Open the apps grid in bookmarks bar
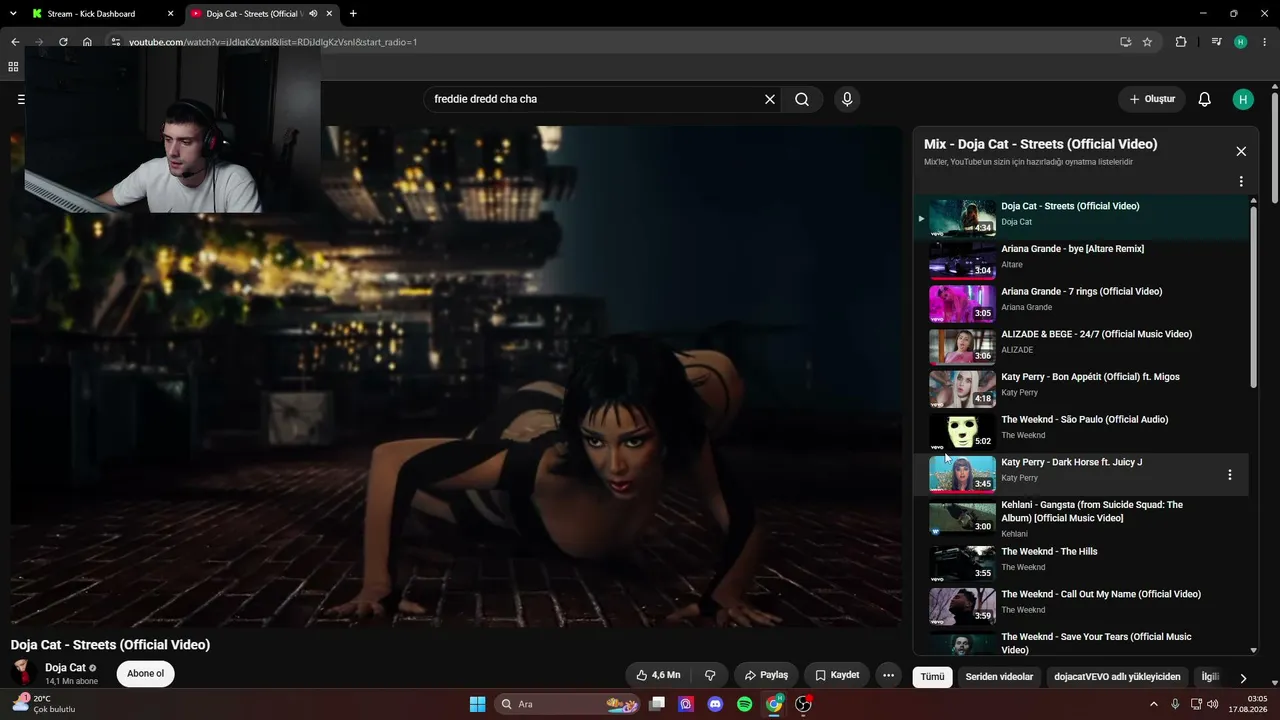1280x720 pixels. pos(13,67)
